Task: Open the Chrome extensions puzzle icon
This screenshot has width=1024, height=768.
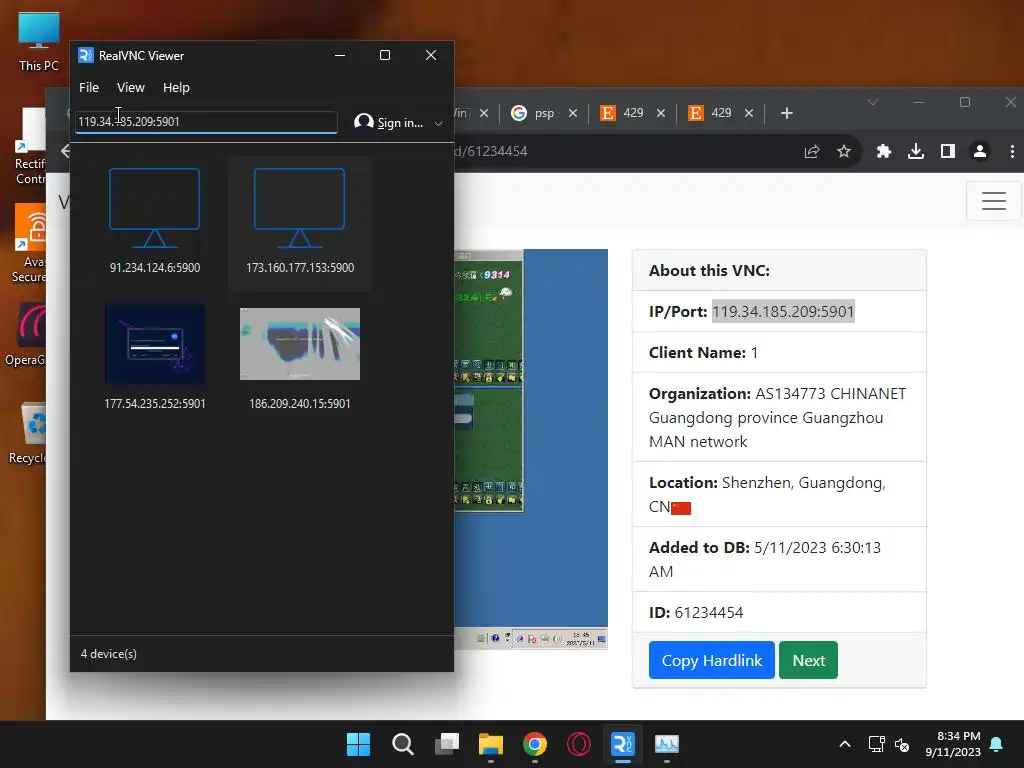Action: [884, 152]
